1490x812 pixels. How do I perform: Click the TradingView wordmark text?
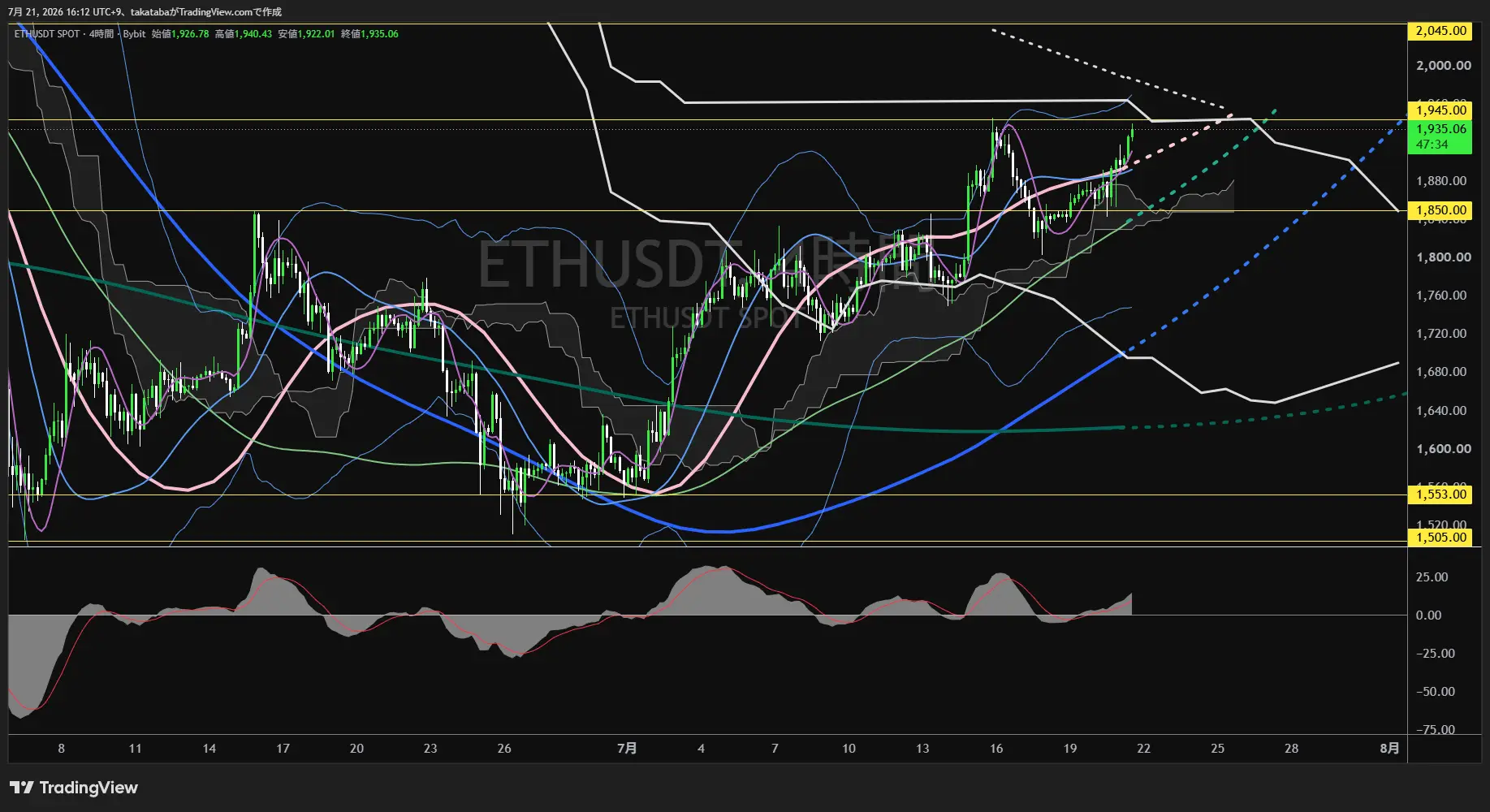(89, 788)
